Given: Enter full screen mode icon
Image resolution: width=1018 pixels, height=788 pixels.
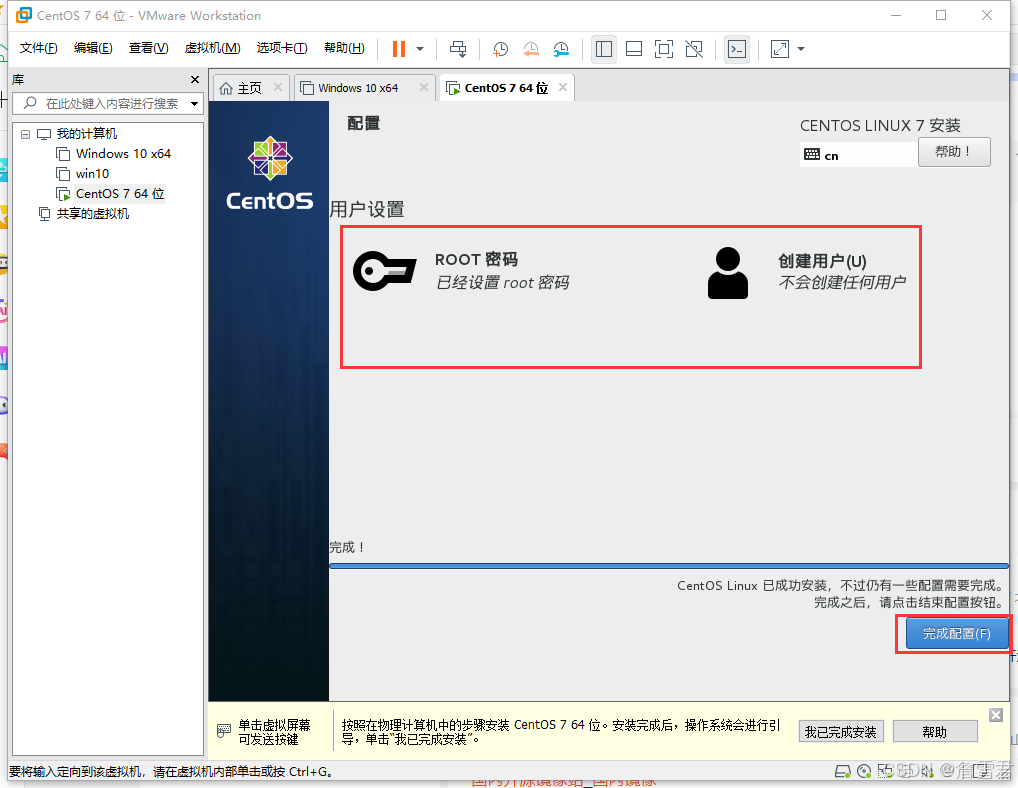Looking at the screenshot, I should (x=664, y=49).
